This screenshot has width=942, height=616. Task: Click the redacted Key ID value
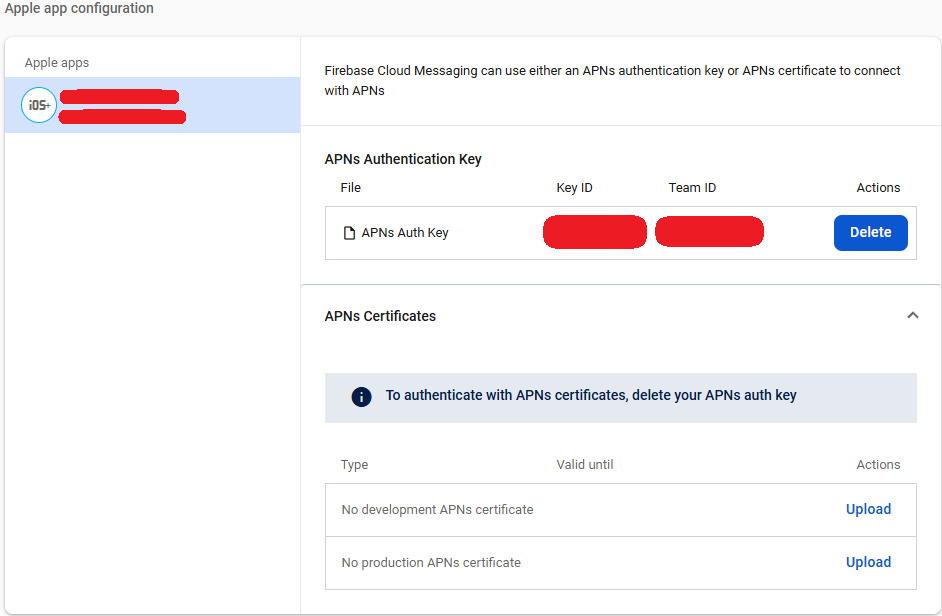point(595,232)
